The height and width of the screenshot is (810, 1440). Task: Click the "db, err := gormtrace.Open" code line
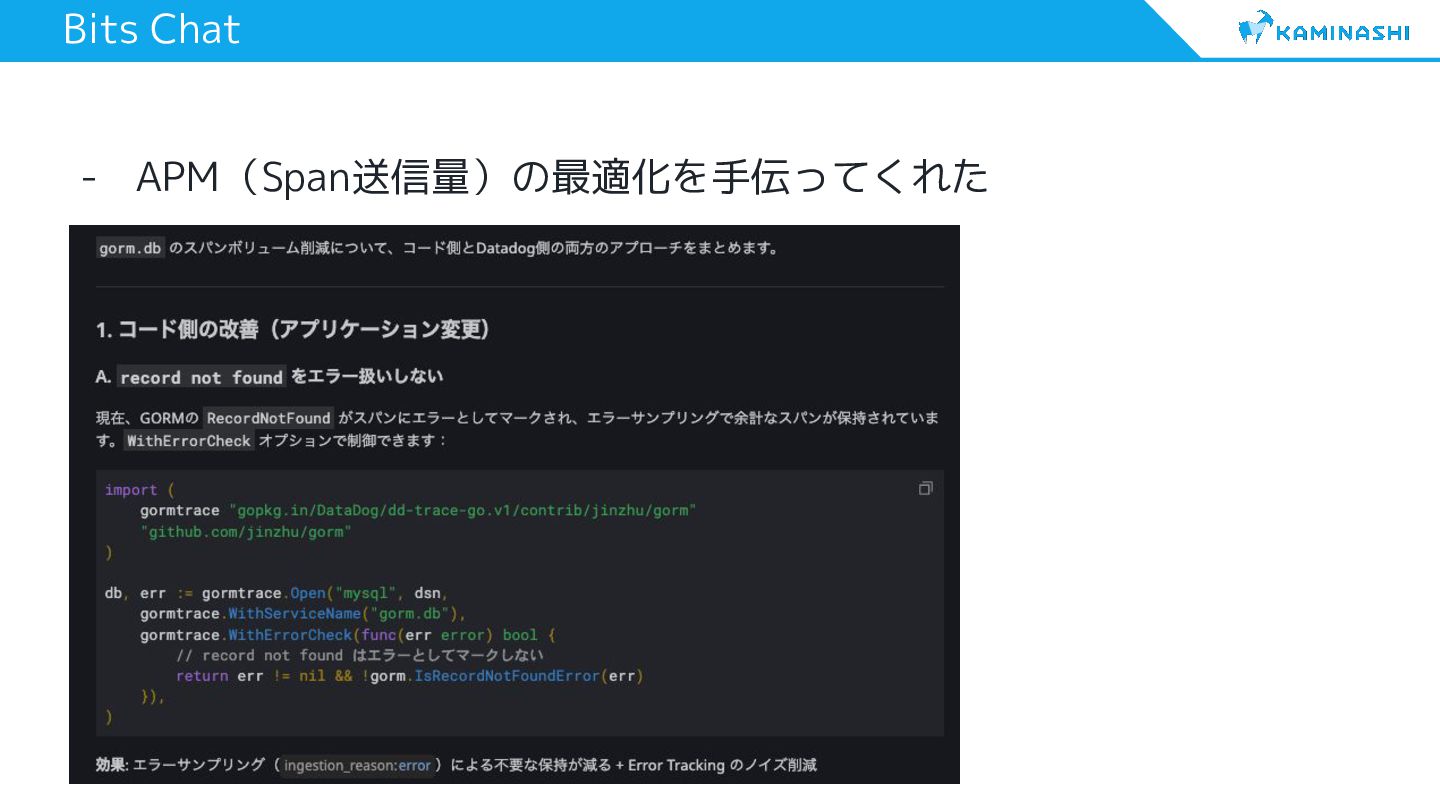(x=277, y=593)
